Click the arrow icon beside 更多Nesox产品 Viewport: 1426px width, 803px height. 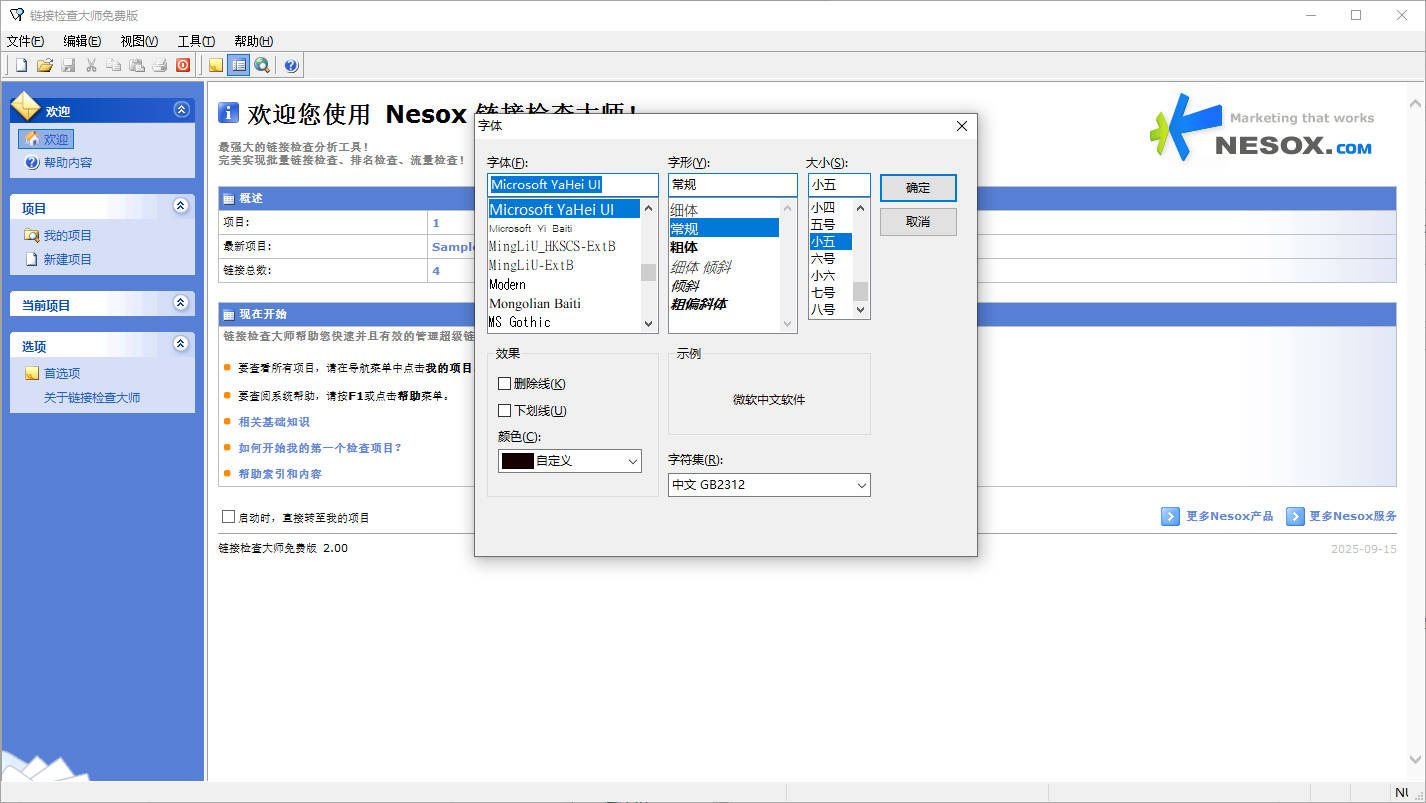pos(1170,516)
